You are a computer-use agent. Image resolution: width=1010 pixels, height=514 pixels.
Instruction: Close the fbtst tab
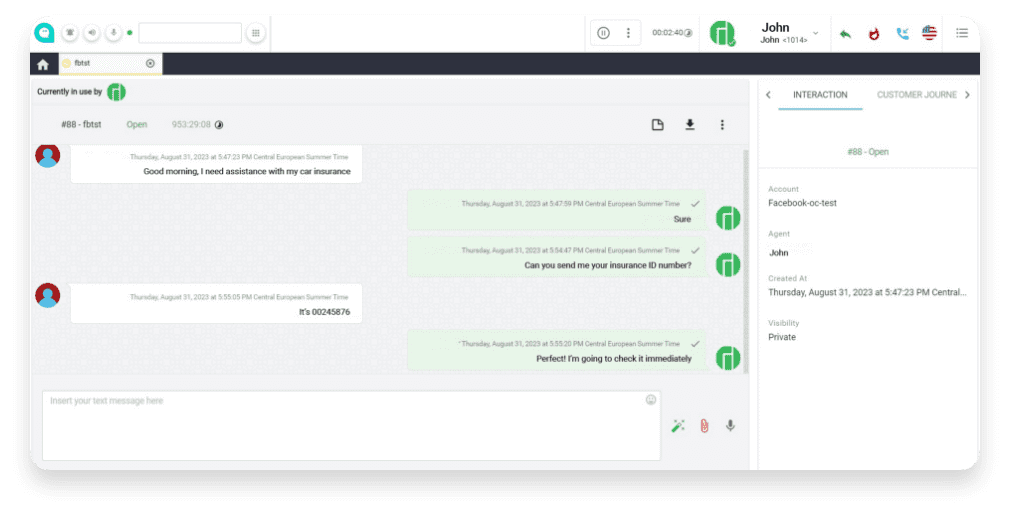tap(150, 63)
